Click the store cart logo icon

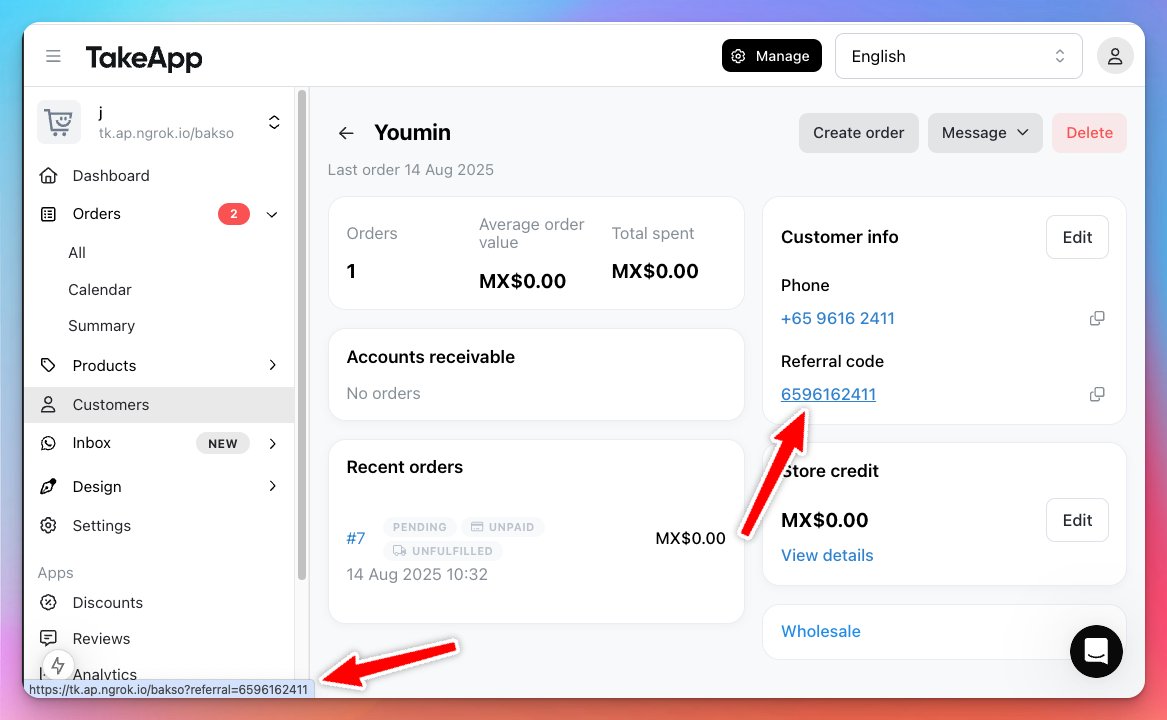pyautogui.click(x=59, y=122)
